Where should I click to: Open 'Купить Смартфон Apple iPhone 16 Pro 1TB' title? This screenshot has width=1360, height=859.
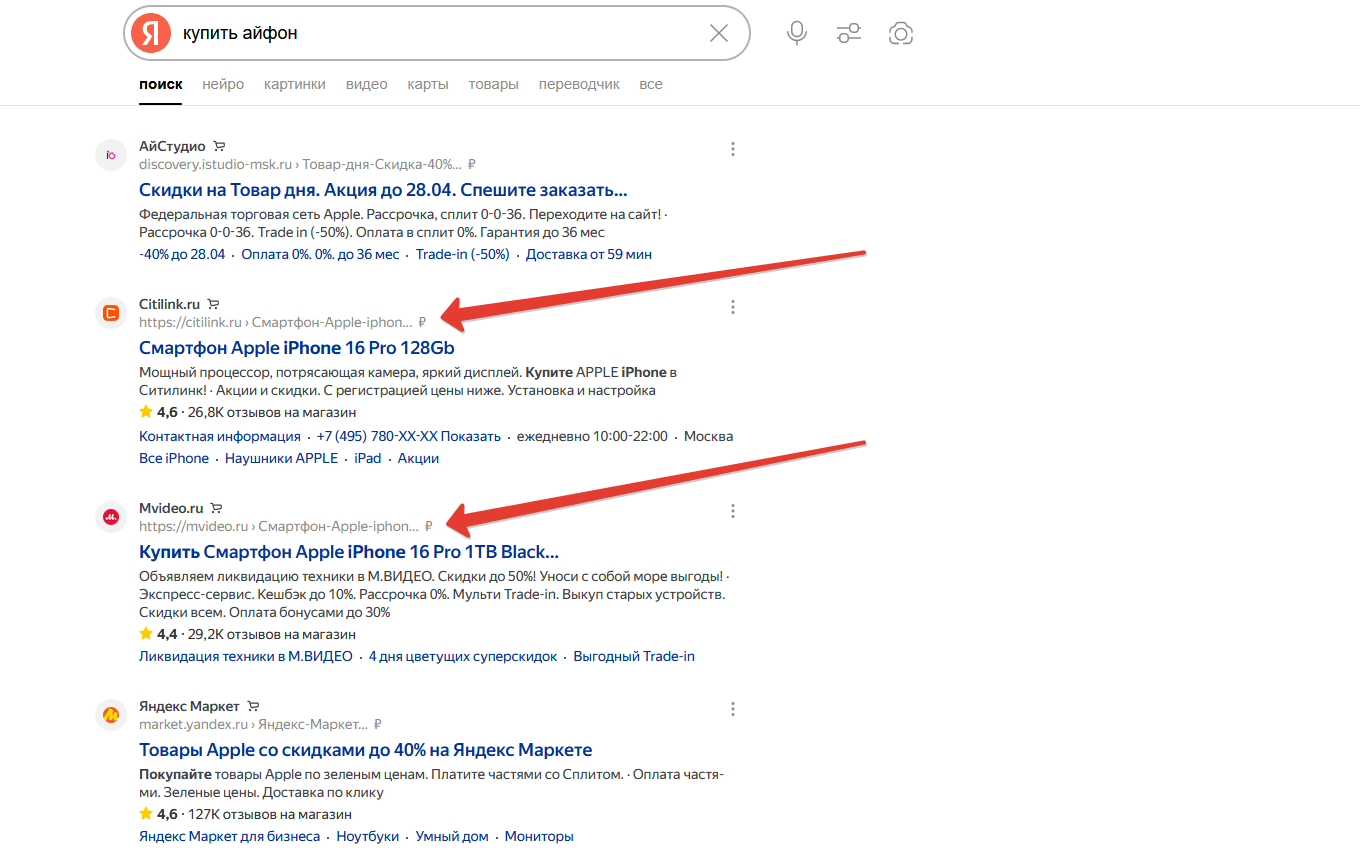(x=349, y=552)
